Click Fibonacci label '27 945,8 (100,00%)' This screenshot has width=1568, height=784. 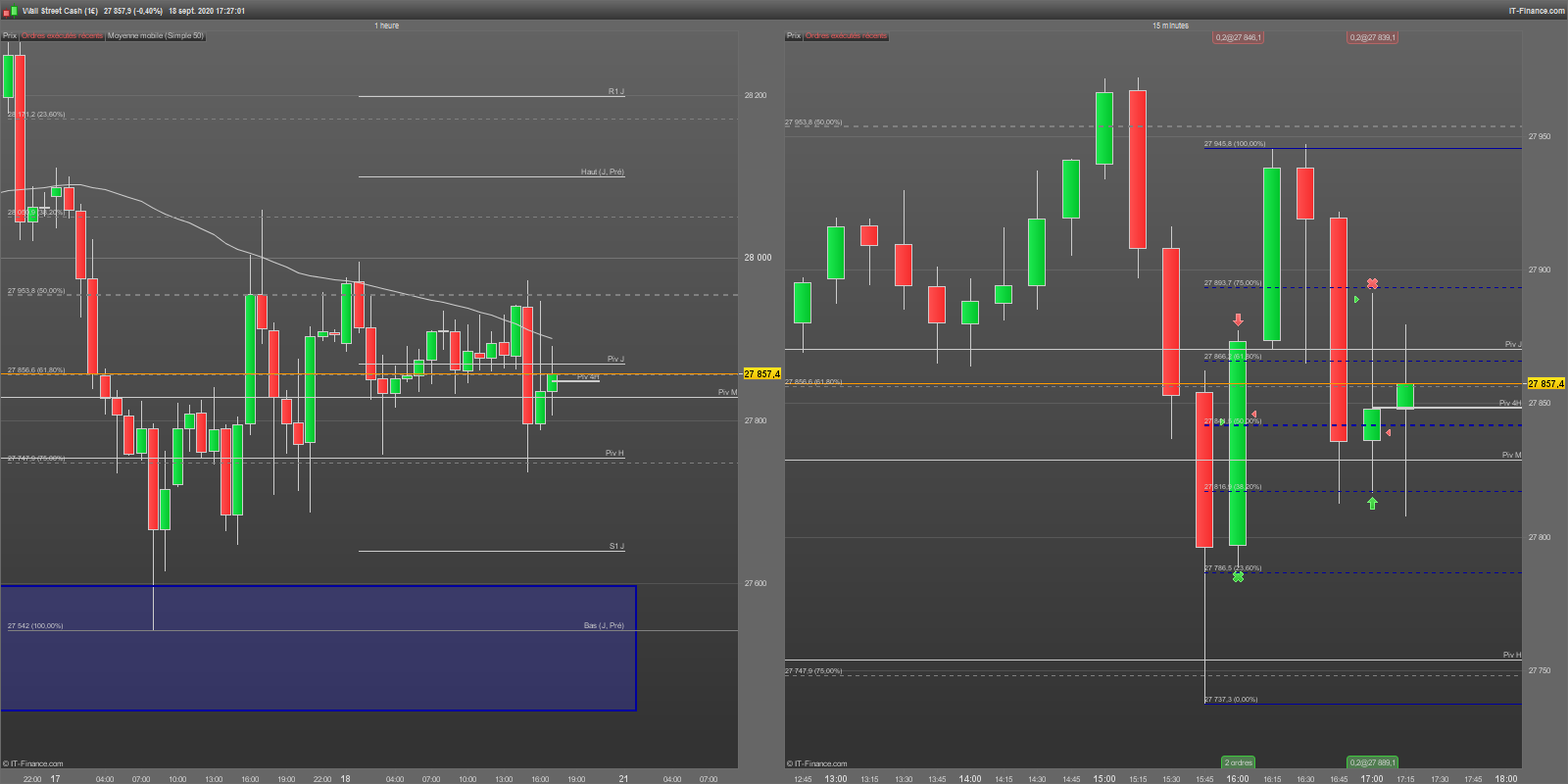click(1235, 144)
